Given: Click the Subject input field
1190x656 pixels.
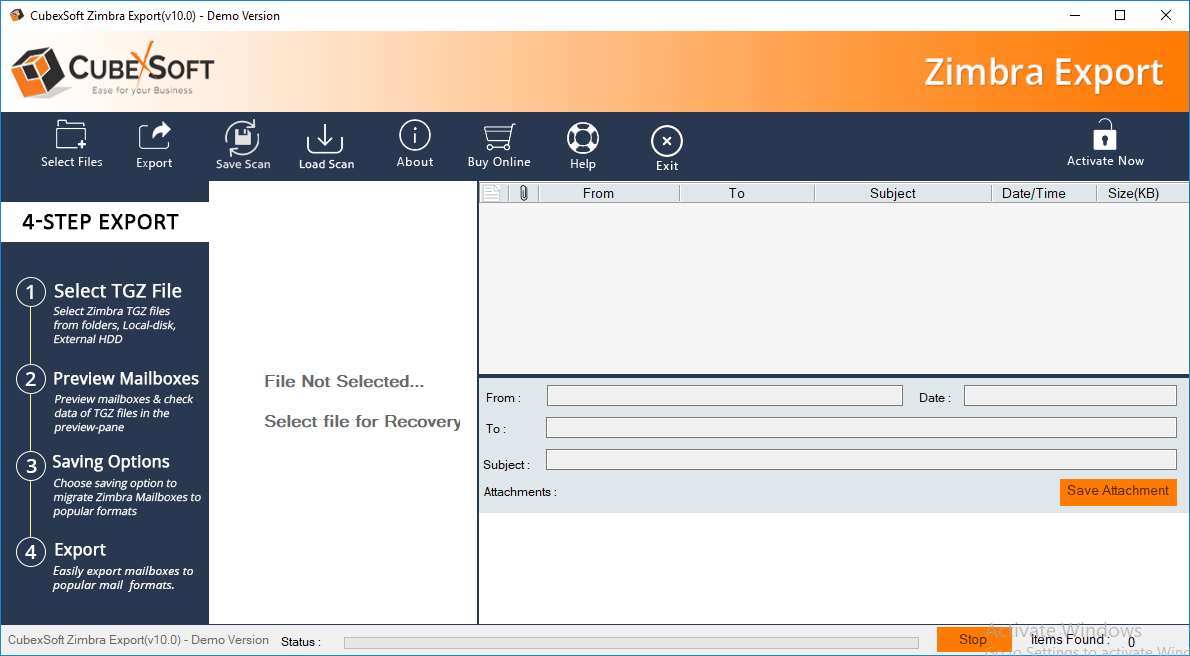Looking at the screenshot, I should (x=860, y=460).
